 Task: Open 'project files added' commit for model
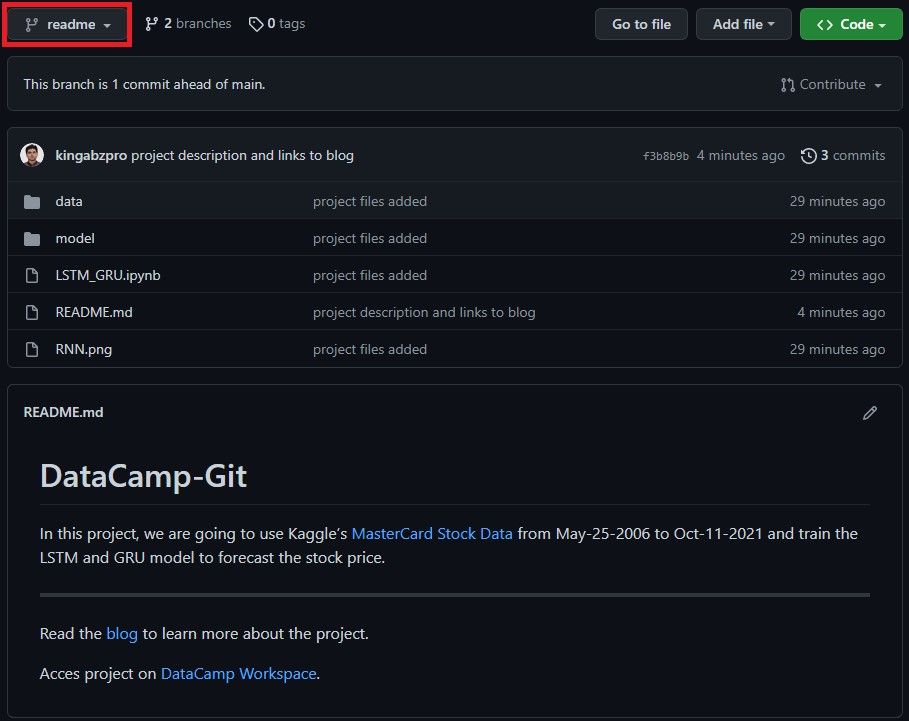click(x=370, y=238)
